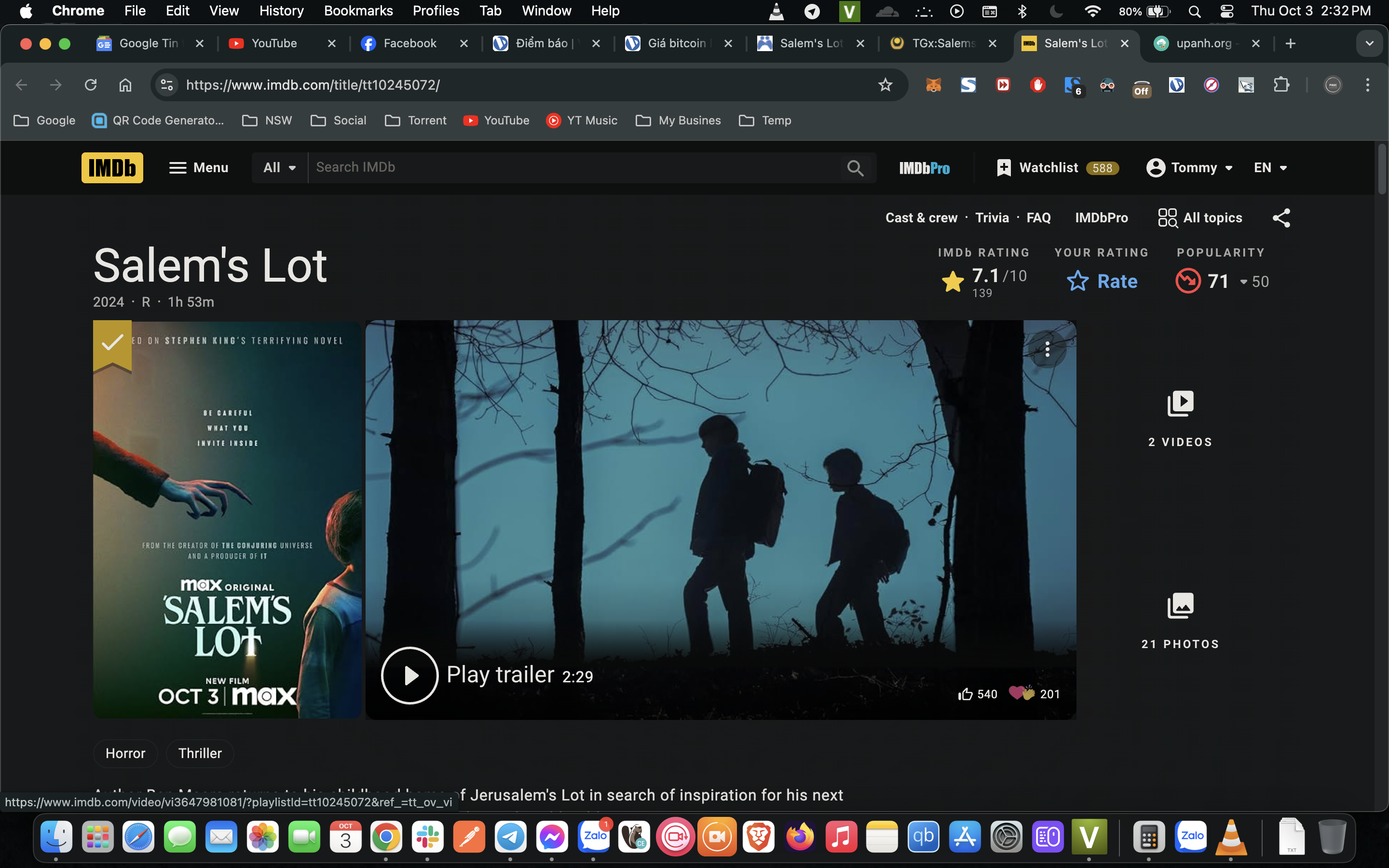The width and height of the screenshot is (1389, 868).
Task: Click the thumbs-up like count 540
Action: (978, 694)
